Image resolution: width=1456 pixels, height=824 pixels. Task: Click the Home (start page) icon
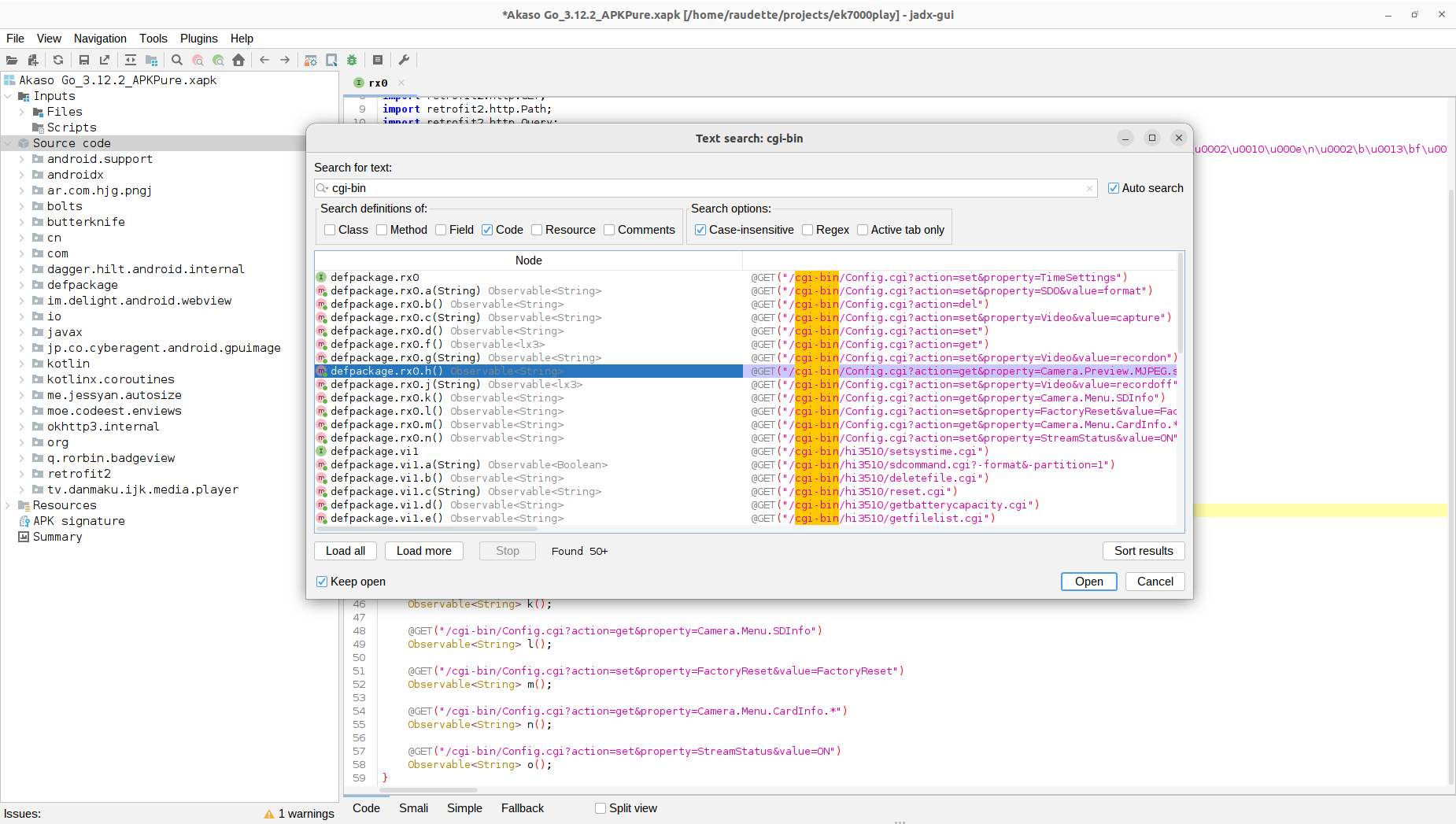click(x=238, y=60)
